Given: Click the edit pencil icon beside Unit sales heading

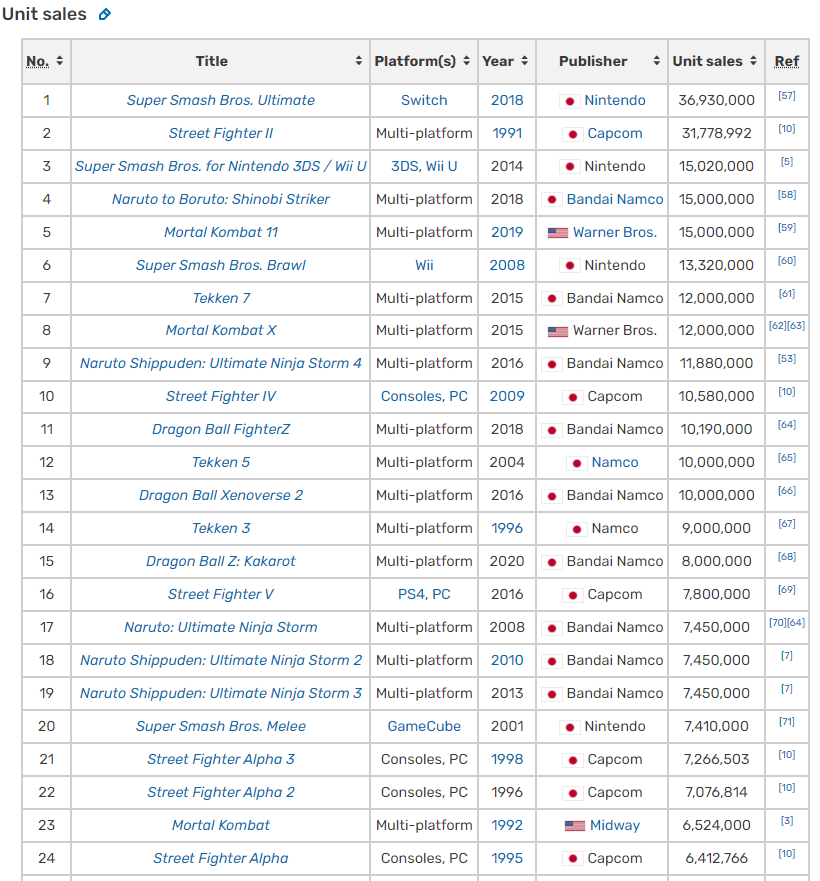Looking at the screenshot, I should [x=105, y=15].
